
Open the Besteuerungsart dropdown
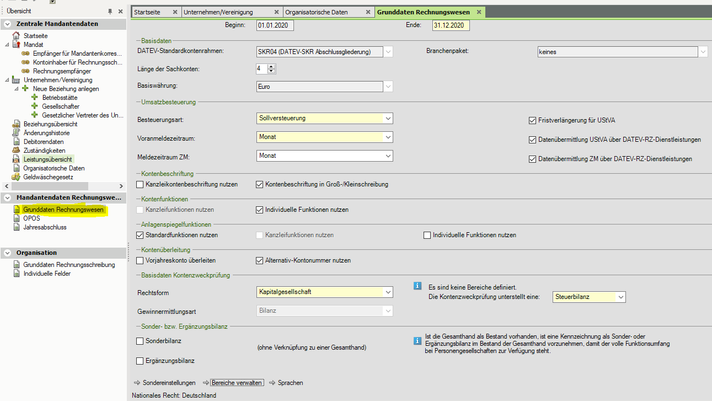point(388,119)
